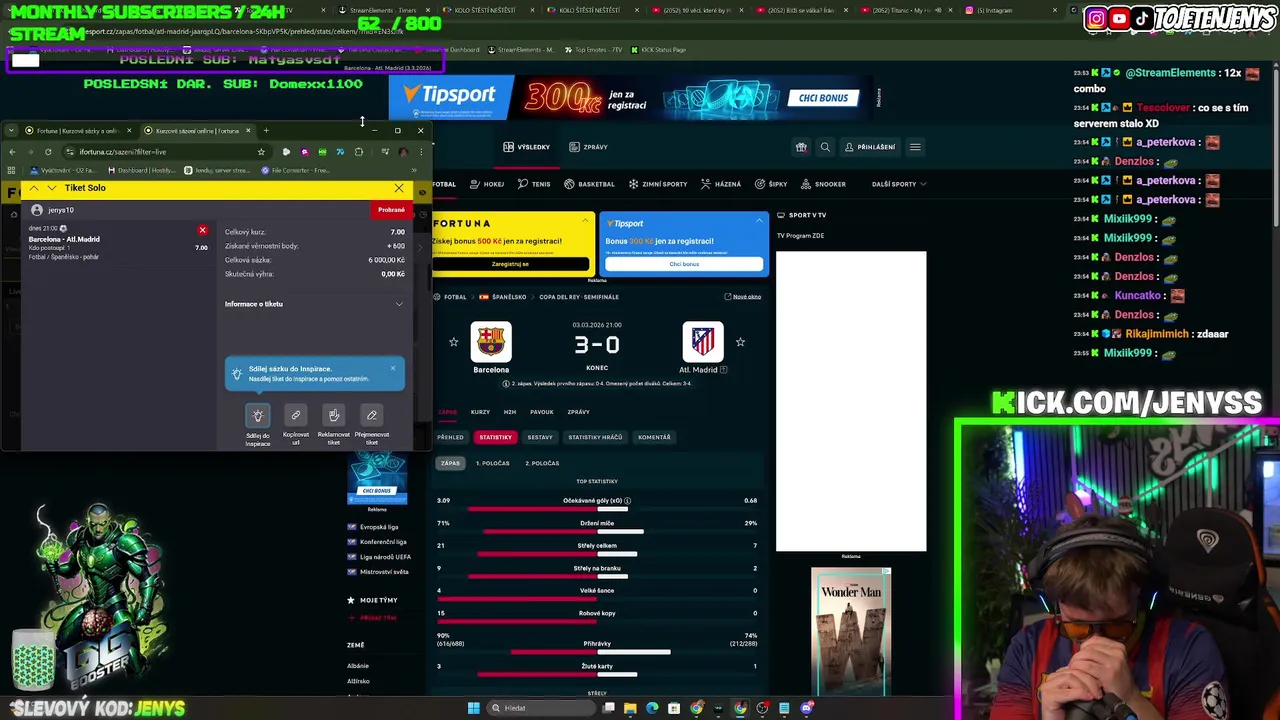Select the STATISTIKY HRÁČŮ sub-tab
This screenshot has height=720, width=1280.
595,437
